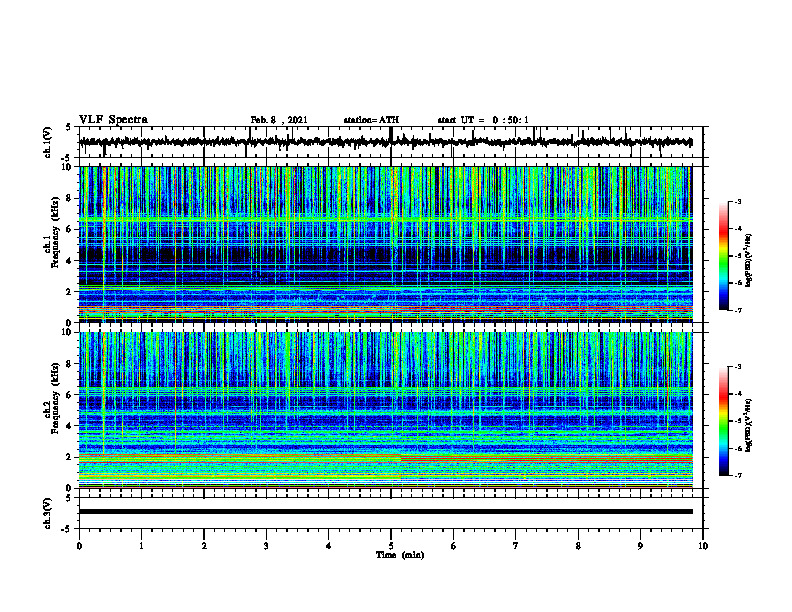Image resolution: width=792 pixels, height=612 pixels.
Task: Click the "Time (min)" x-axis label
Action: 400,555
